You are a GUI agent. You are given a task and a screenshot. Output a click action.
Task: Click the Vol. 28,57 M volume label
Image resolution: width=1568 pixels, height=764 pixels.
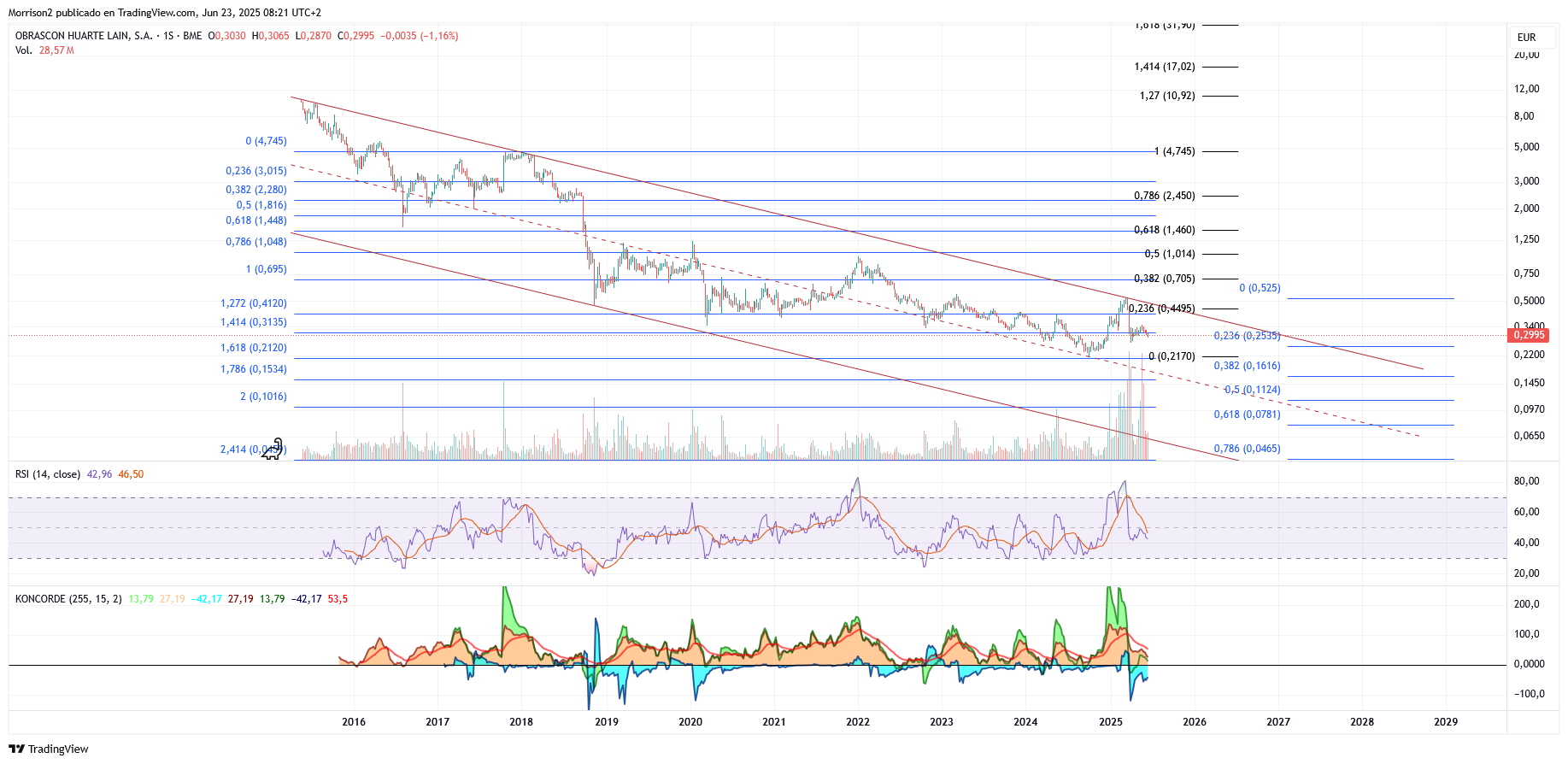pos(44,50)
